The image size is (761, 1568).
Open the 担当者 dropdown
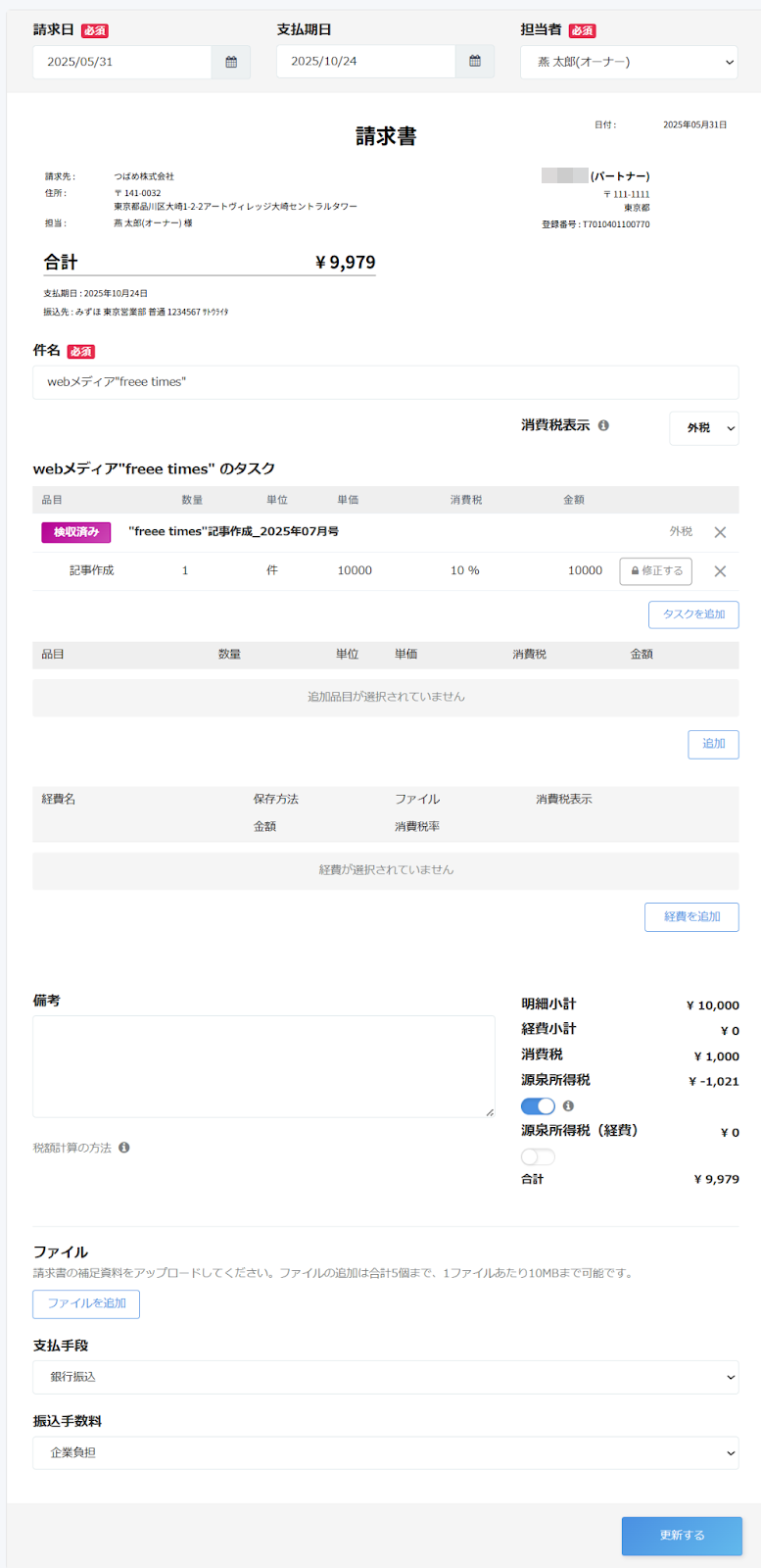[629, 62]
